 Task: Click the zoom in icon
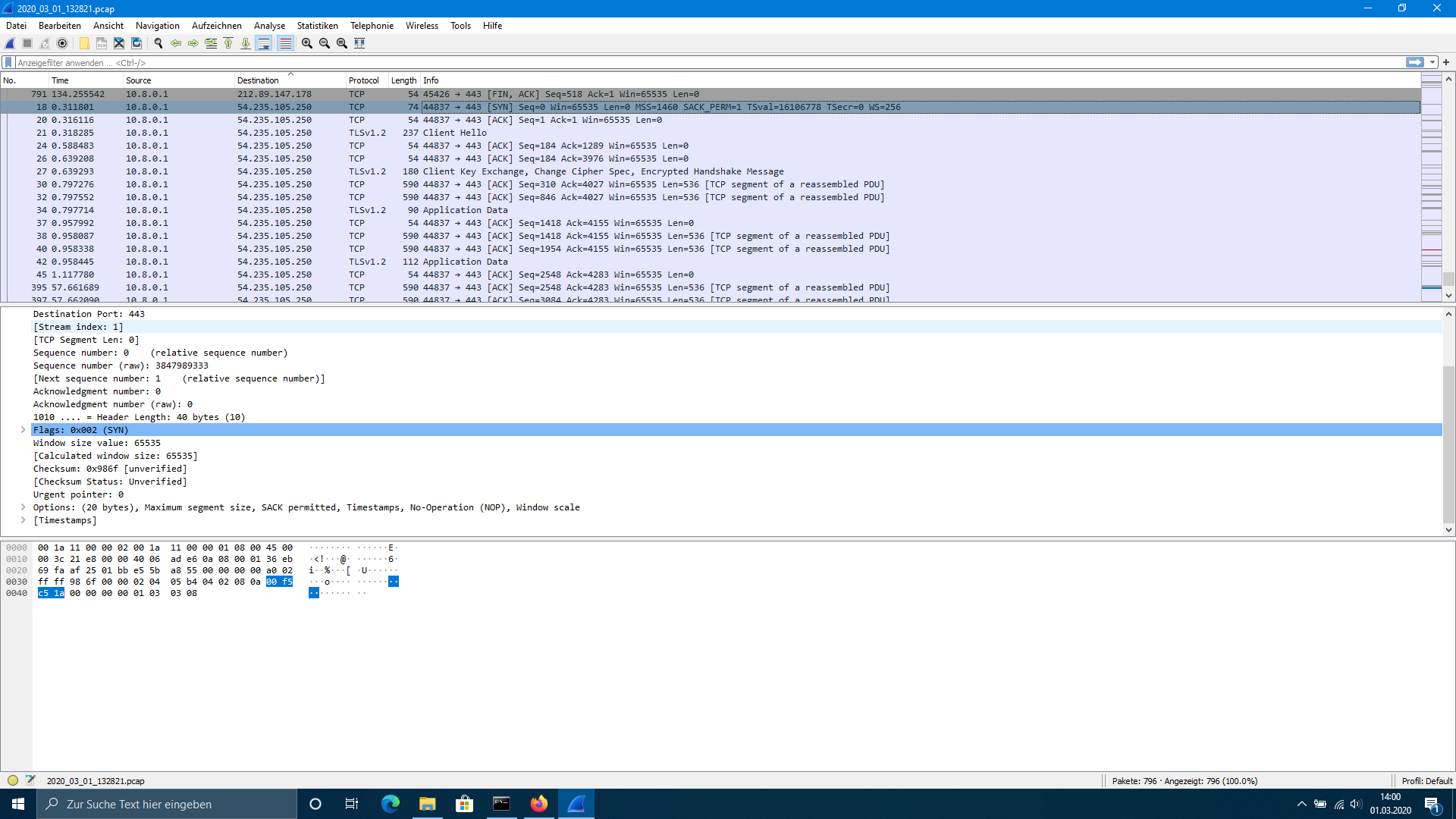[307, 43]
